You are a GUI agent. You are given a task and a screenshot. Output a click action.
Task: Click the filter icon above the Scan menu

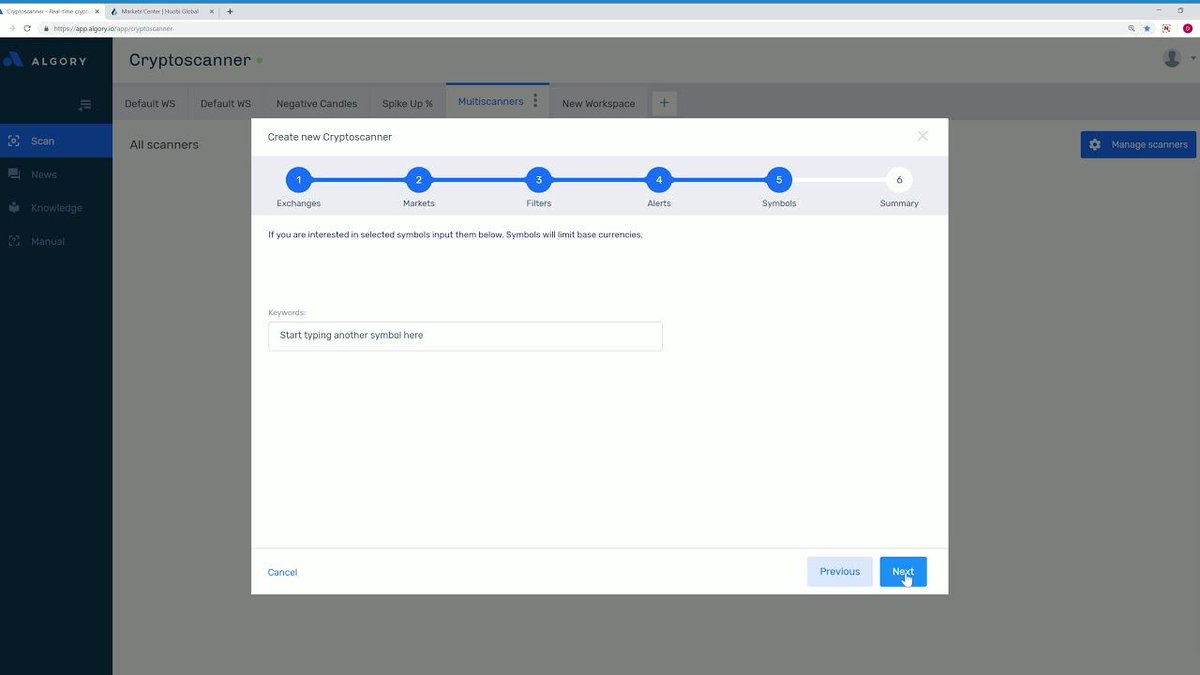84,104
